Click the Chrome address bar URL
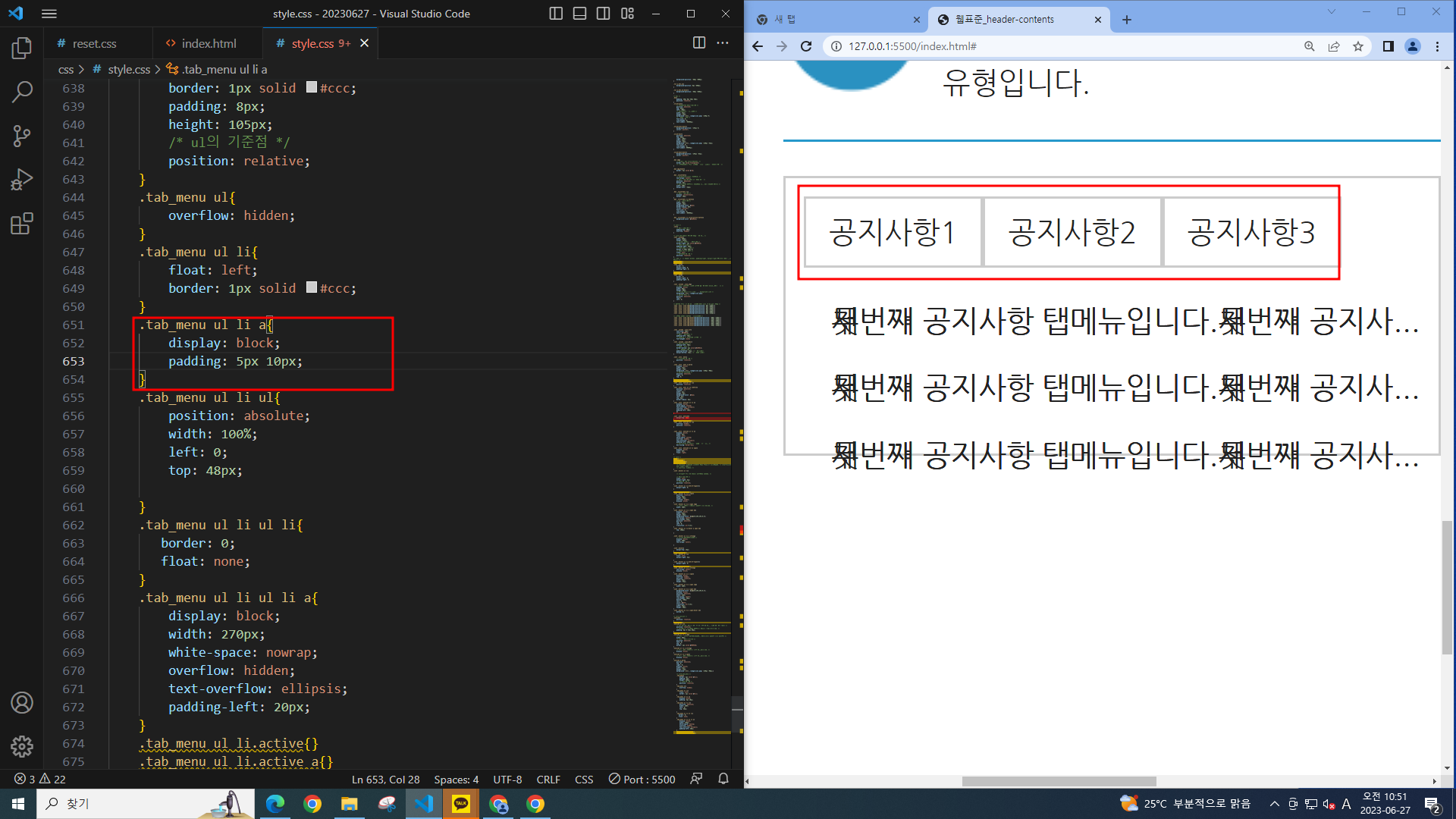Viewport: 1456px width, 819px height. click(912, 46)
